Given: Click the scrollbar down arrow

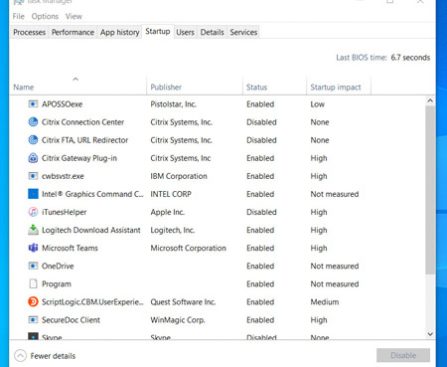Looking at the screenshot, I should (x=430, y=334).
